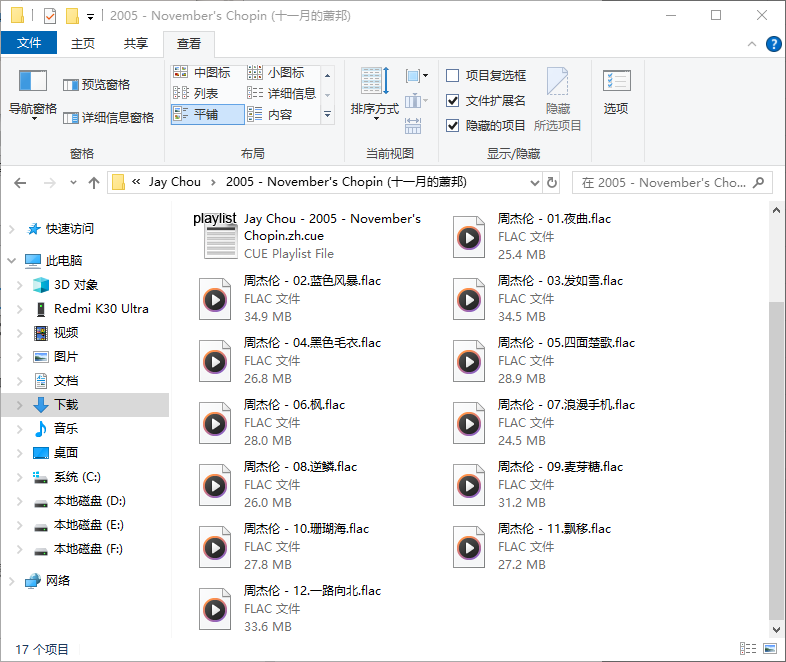Viewport: 786px width, 662px height.
Task: Switch to the Share (共享) tab
Action: (136, 44)
